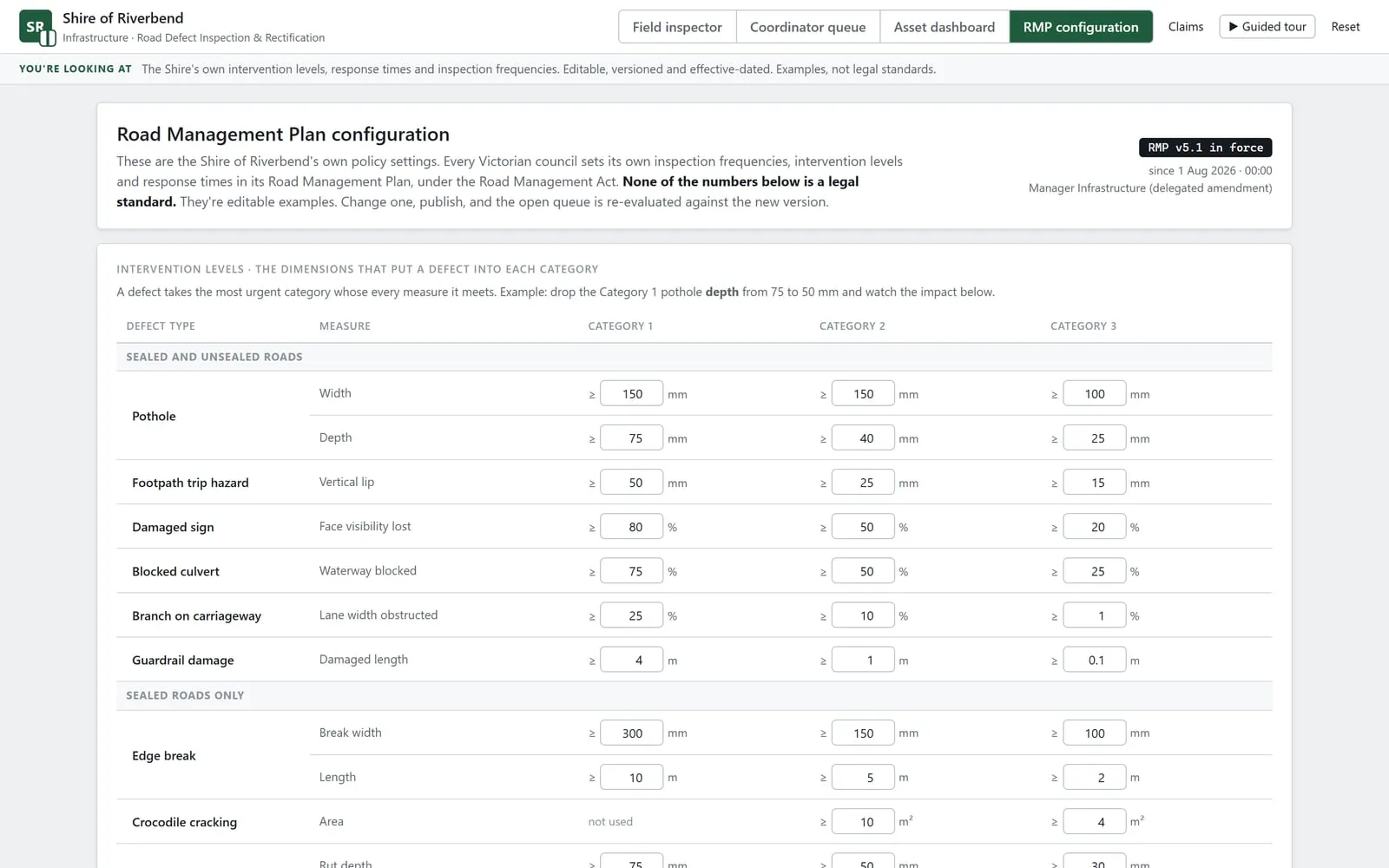
Task: Switch to the Coordinator queue tab
Action: [807, 27]
